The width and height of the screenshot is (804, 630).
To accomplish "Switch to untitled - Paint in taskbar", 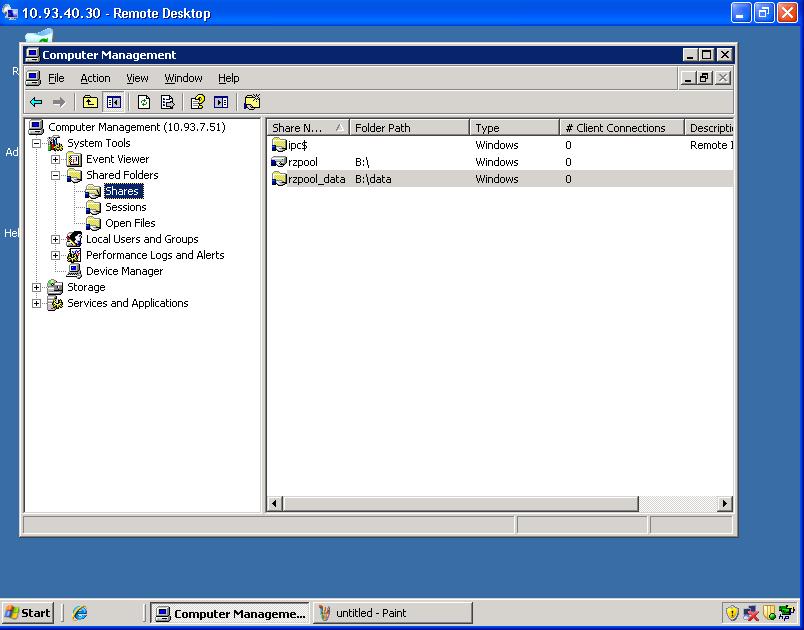I will click(390, 613).
